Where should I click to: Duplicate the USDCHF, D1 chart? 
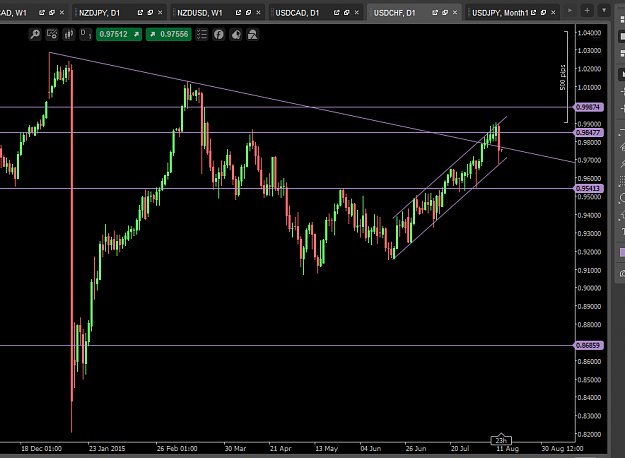tap(445, 13)
